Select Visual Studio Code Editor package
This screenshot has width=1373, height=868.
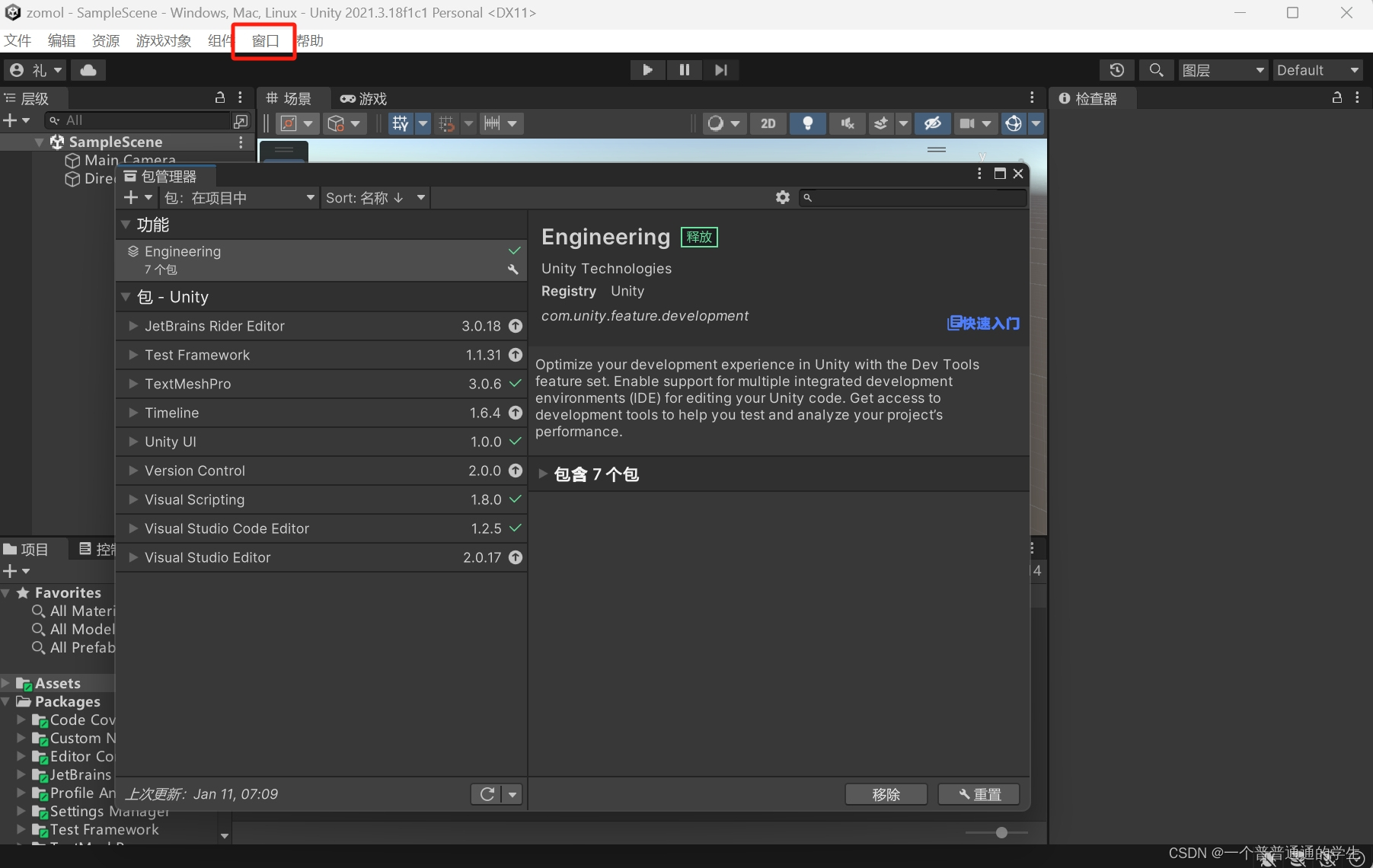click(321, 528)
